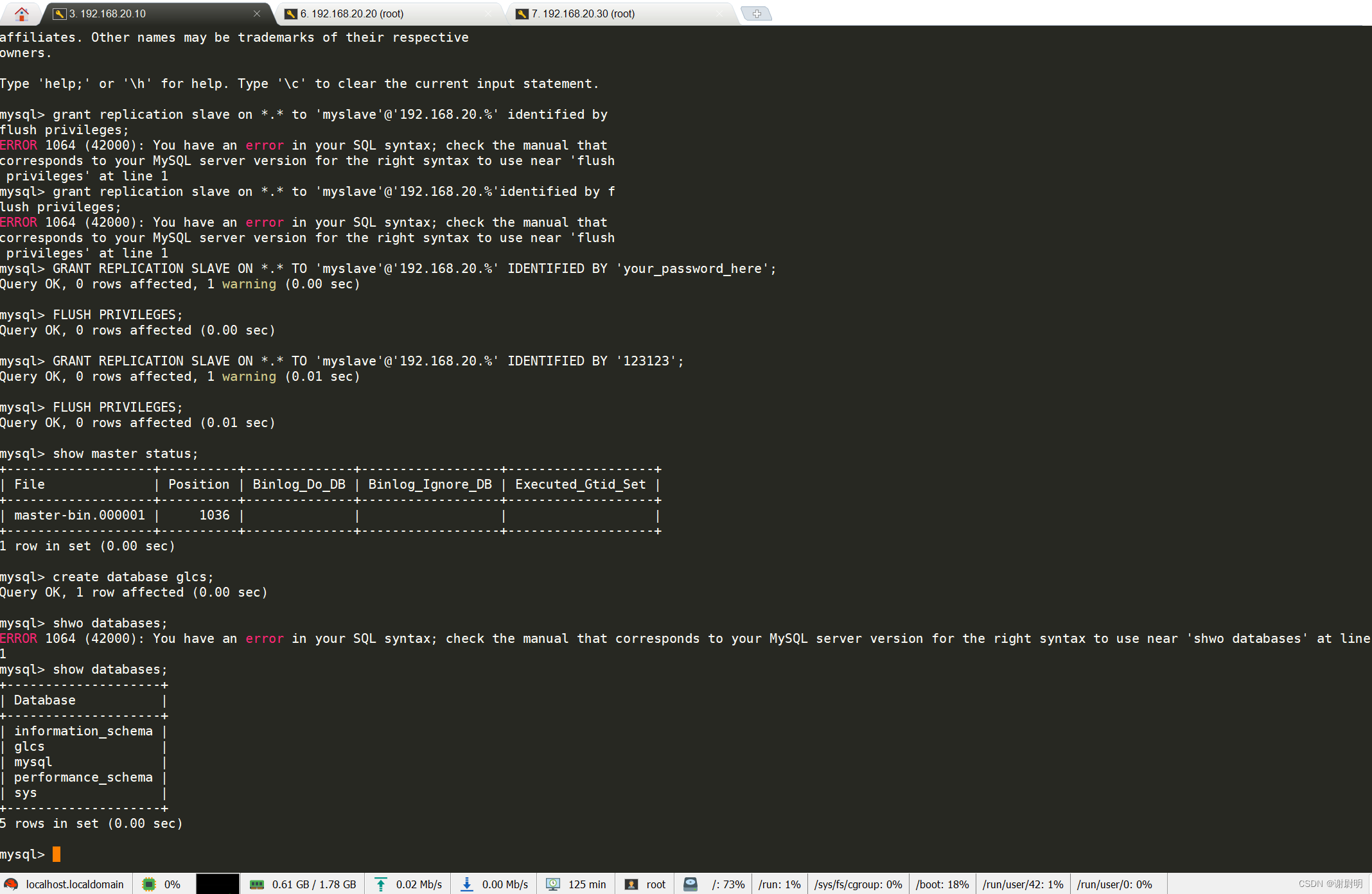The image size is (1372, 894).
Task: Click the information_schema database row
Action: coord(84,731)
